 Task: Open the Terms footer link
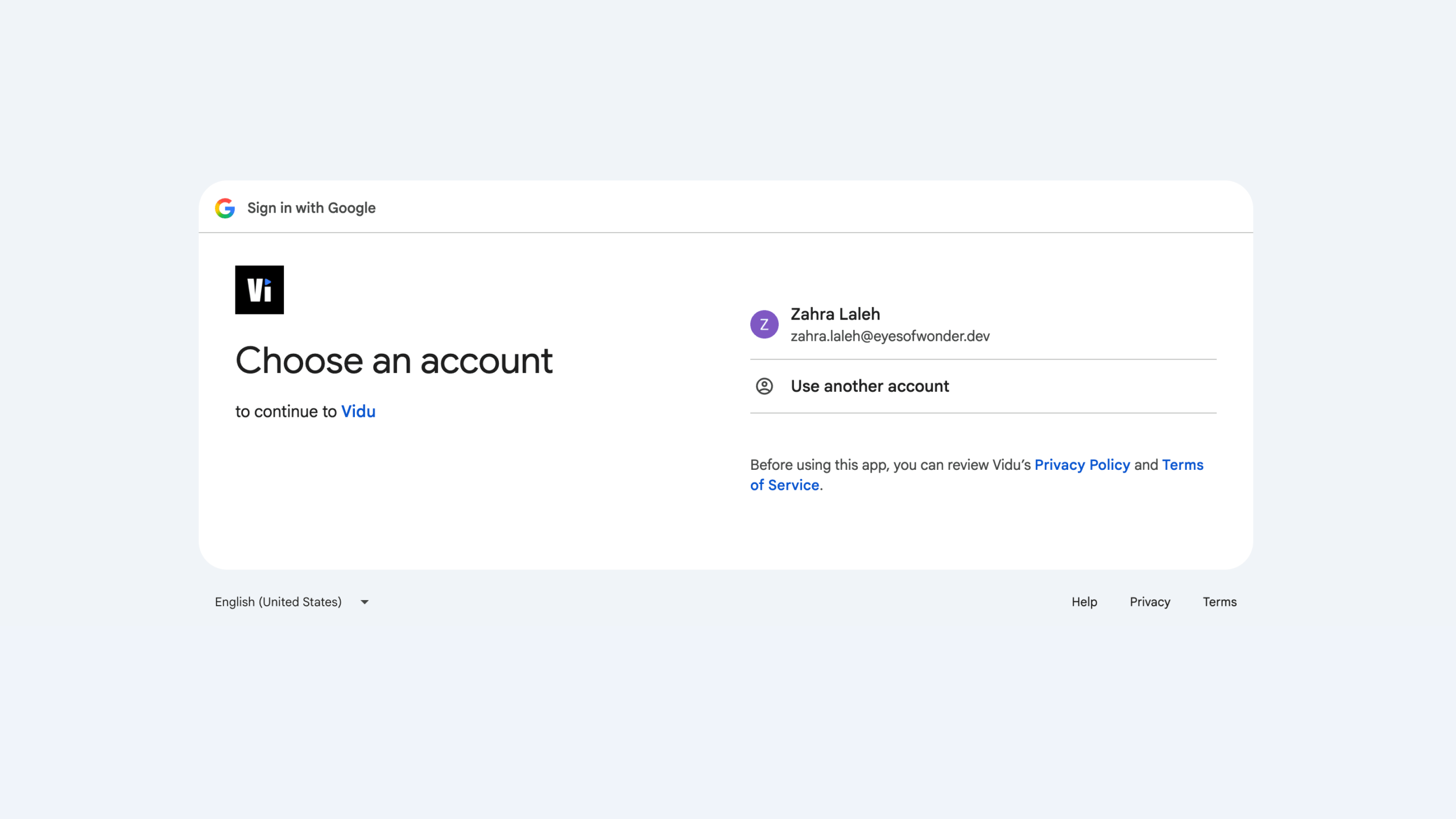pos(1219,602)
